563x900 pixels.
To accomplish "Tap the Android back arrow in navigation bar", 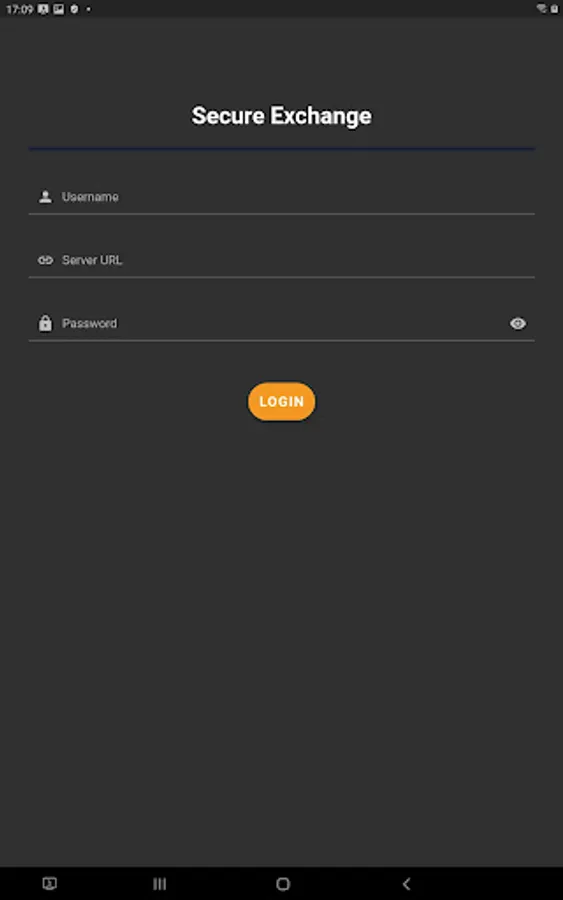I will [x=406, y=883].
